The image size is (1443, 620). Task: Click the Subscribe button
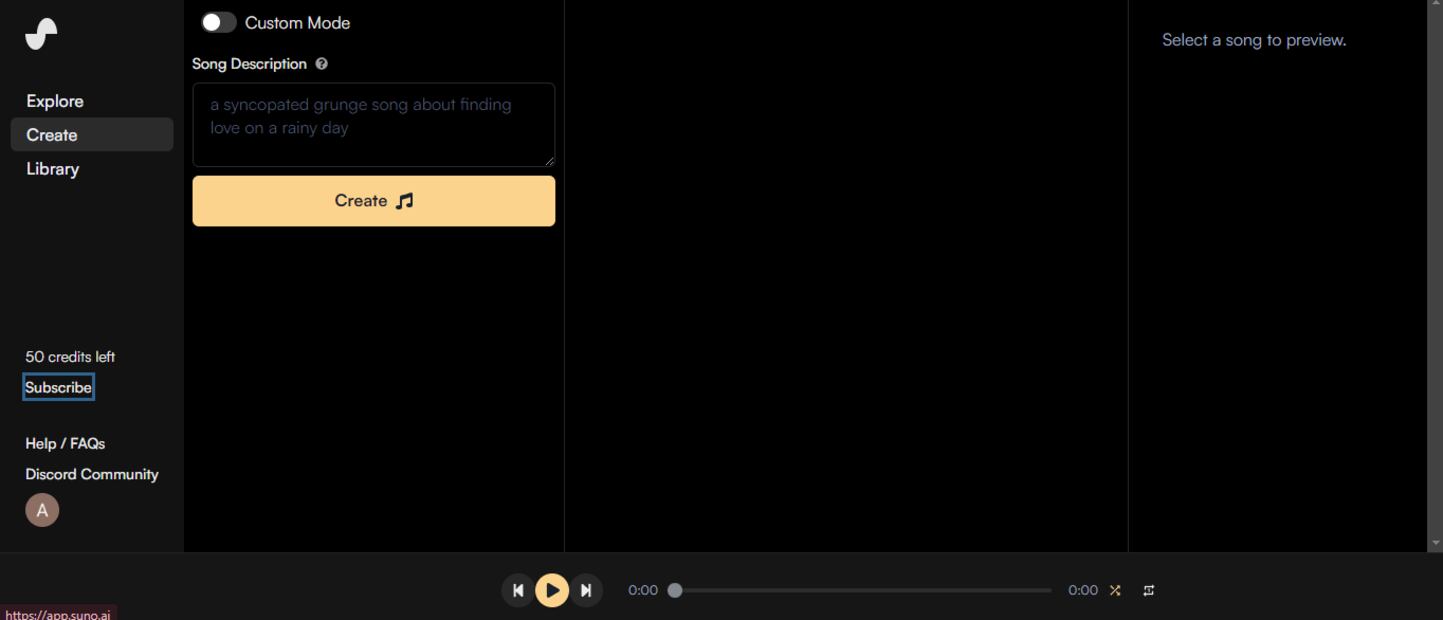(58, 387)
